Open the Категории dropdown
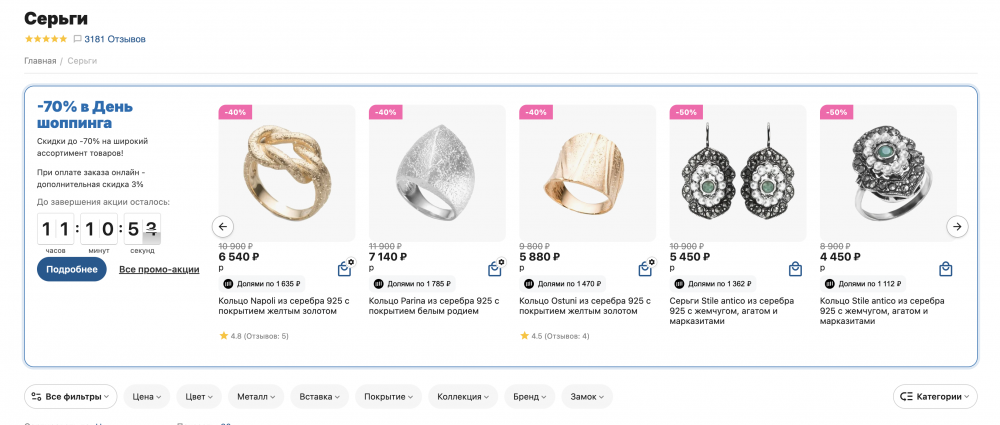The height and width of the screenshot is (425, 1000). (x=935, y=397)
